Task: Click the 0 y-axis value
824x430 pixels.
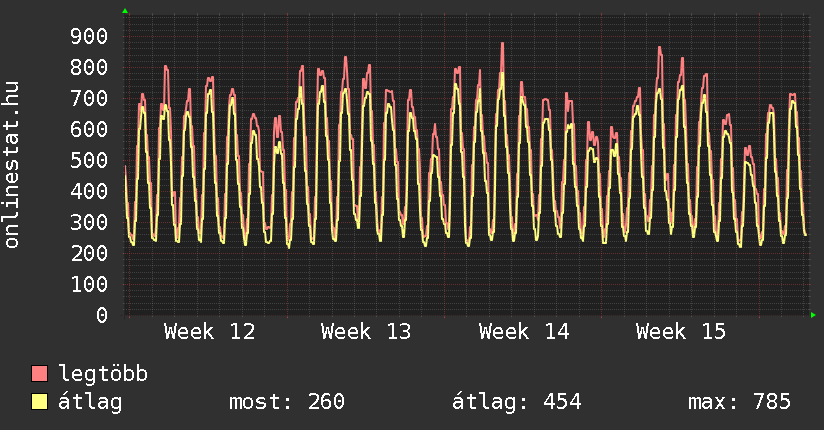Action: 102,316
